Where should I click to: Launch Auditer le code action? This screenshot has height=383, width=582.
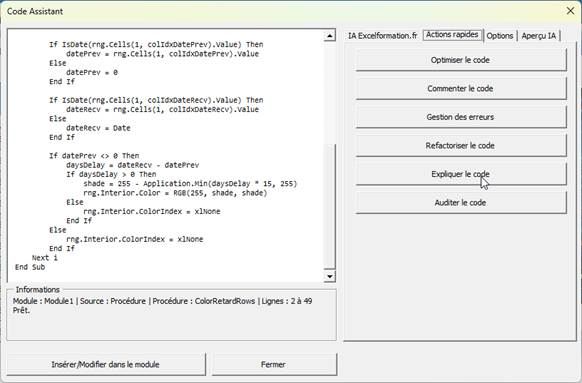coord(461,203)
